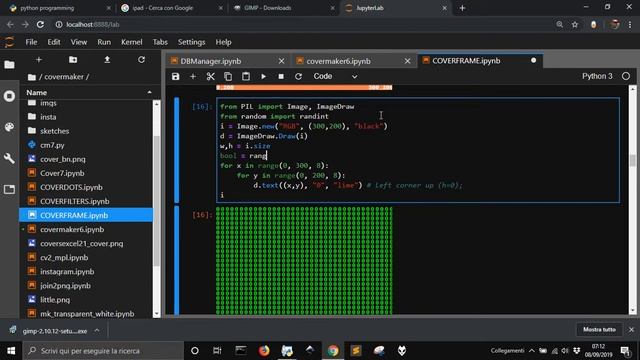The height and width of the screenshot is (360, 640).
Task: Copy the selected cell
Action: point(228,76)
